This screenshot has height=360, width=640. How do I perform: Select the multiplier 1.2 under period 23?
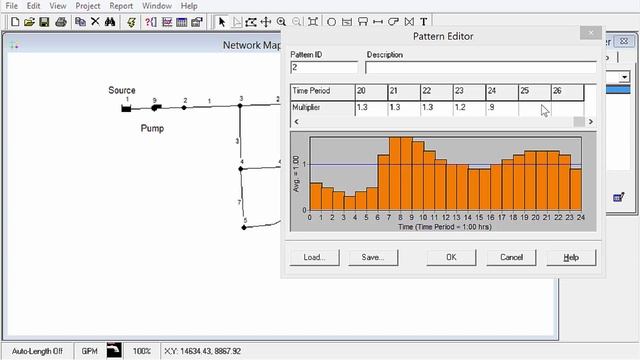click(469, 108)
